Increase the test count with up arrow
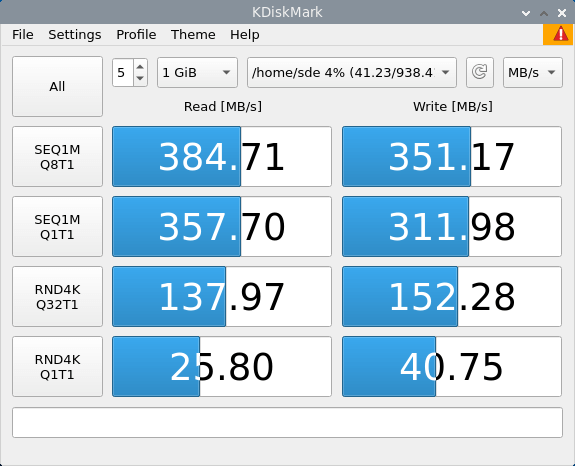575x466 pixels. click(140, 66)
